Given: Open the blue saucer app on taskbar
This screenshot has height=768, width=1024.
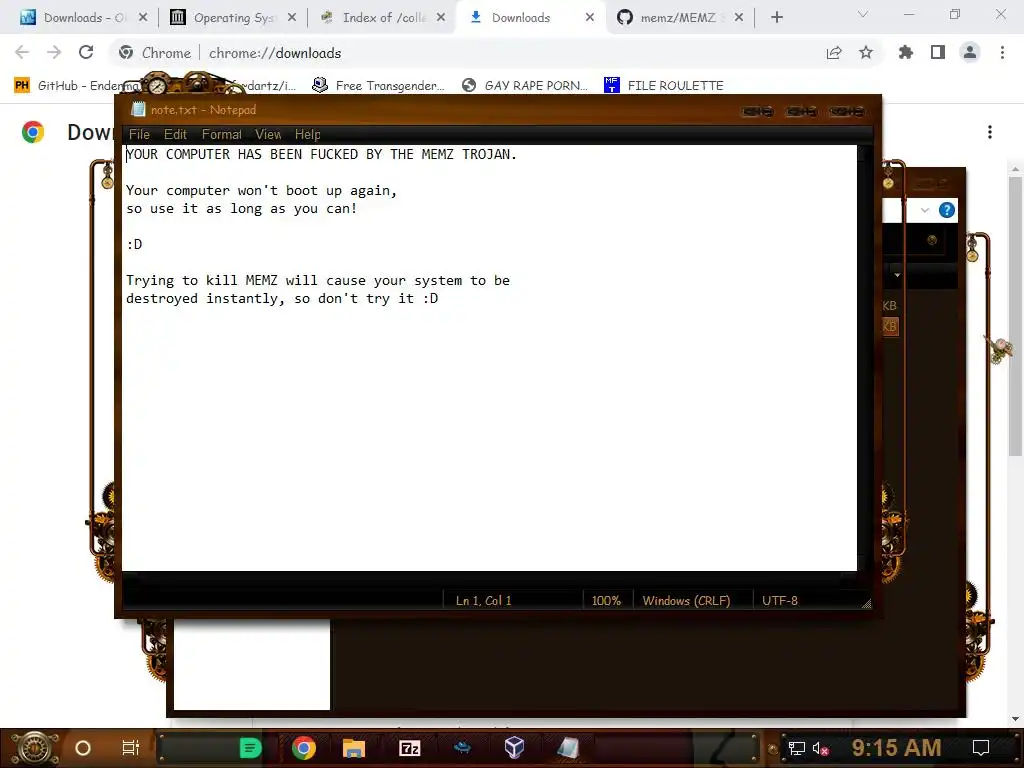Looking at the screenshot, I should coord(462,747).
